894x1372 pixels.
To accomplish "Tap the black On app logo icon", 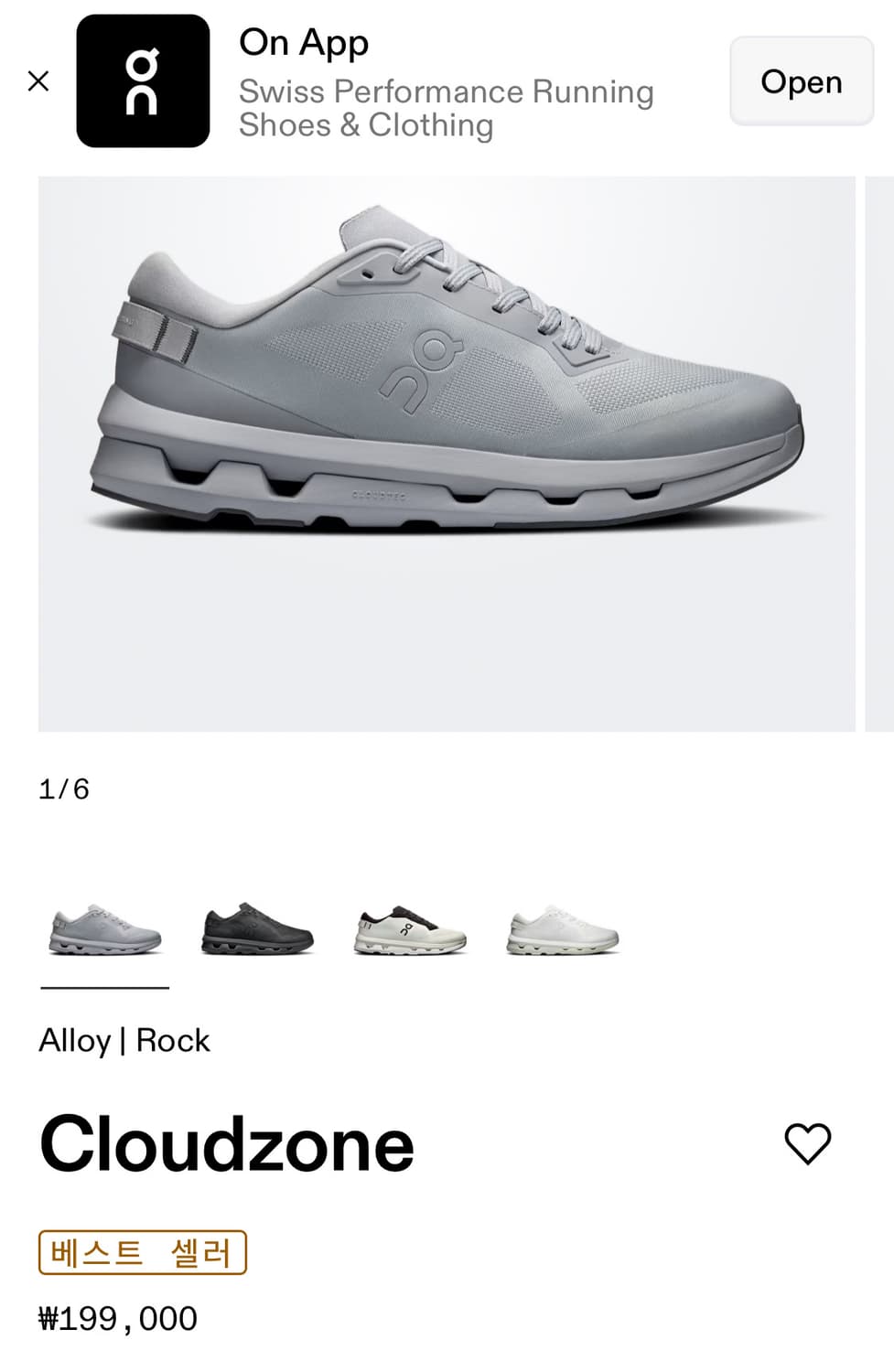I will coord(143,80).
